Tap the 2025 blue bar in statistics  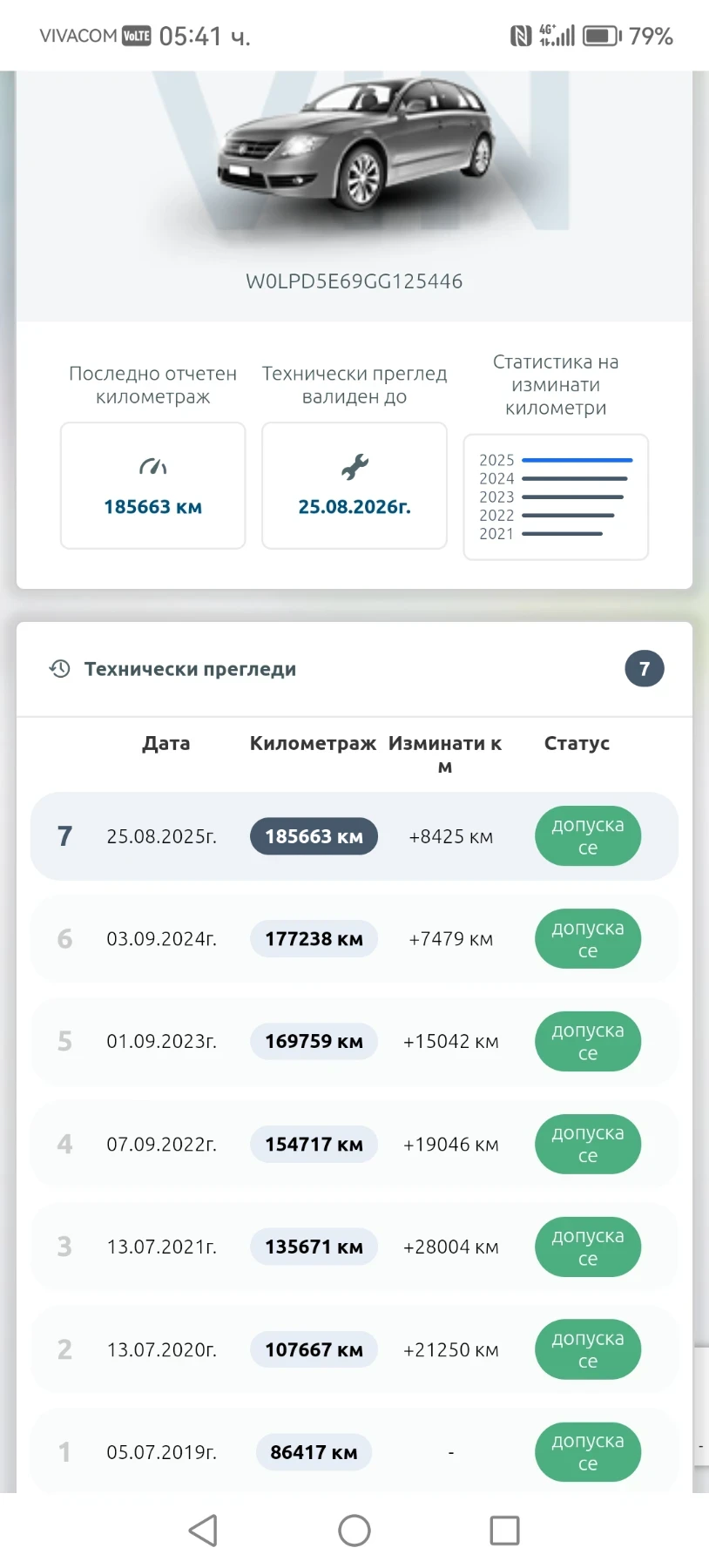[x=577, y=460]
